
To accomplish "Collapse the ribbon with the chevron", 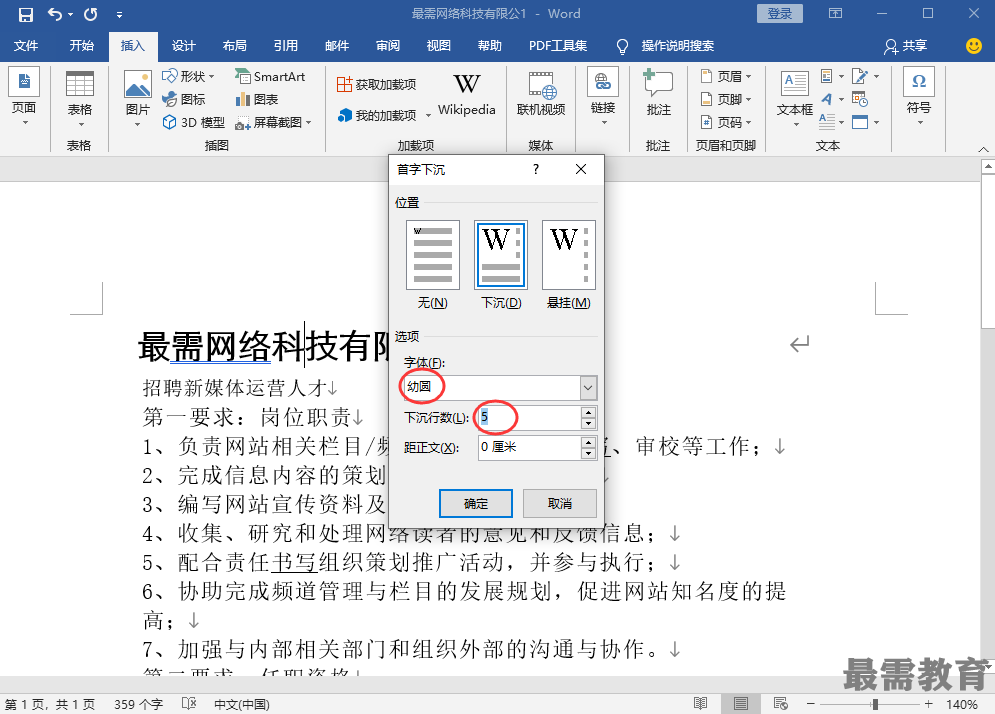I will (983, 149).
